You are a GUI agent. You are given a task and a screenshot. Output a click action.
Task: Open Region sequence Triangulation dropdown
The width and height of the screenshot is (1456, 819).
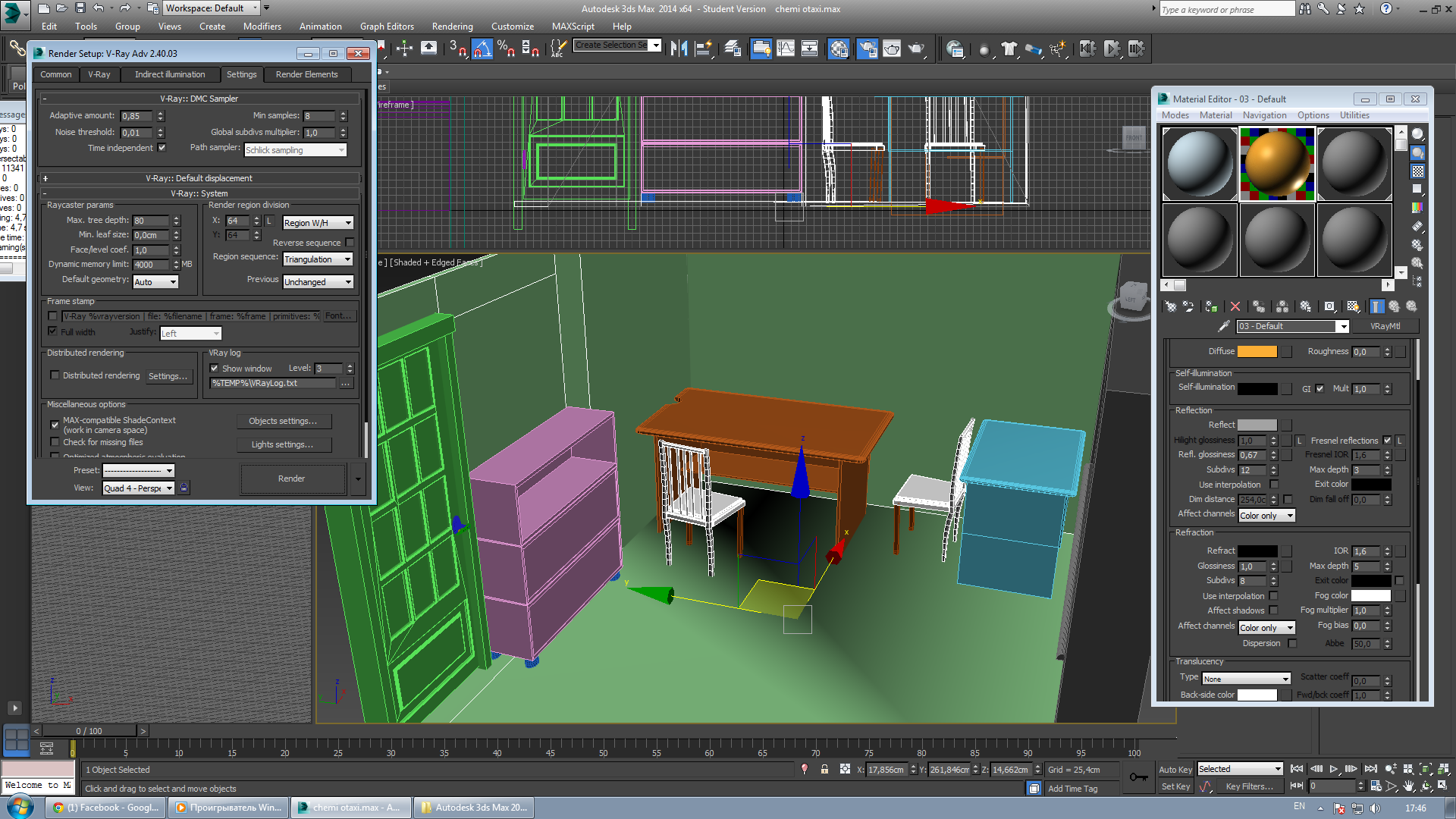click(x=318, y=259)
